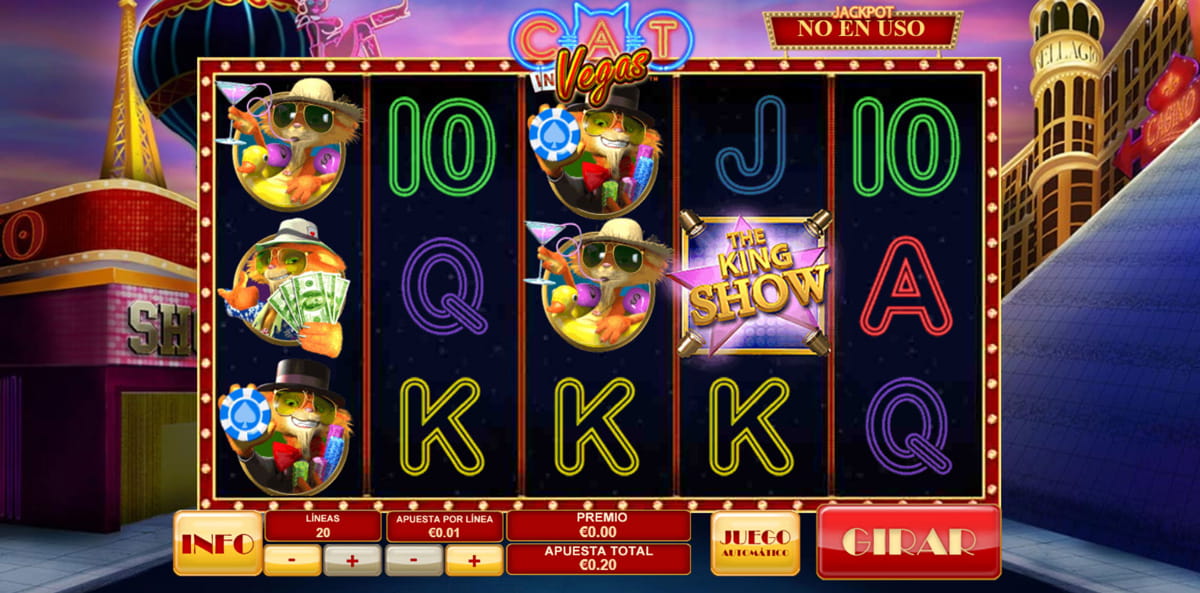Raise the Apuesta por Línea

tap(474, 560)
